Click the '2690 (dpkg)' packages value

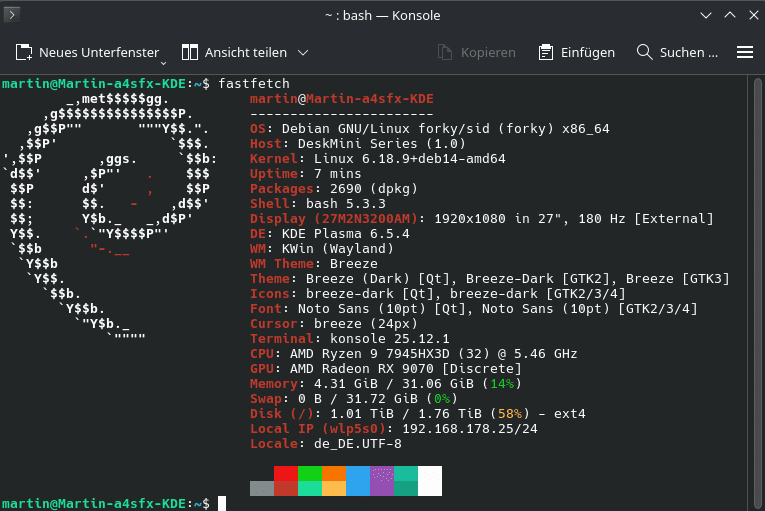(x=374, y=189)
